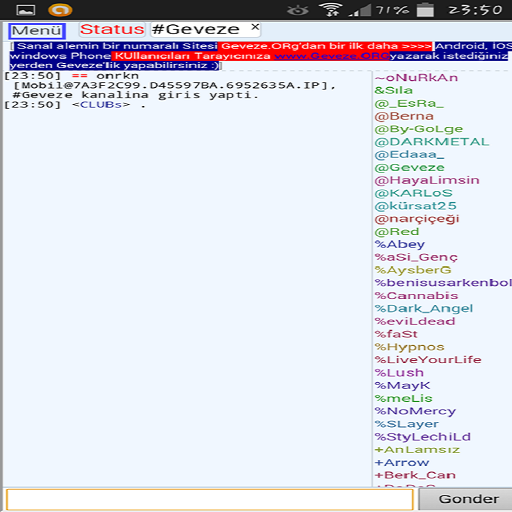Select user %benisusarkenbol in nick list
The image size is (512, 512).
point(443,283)
